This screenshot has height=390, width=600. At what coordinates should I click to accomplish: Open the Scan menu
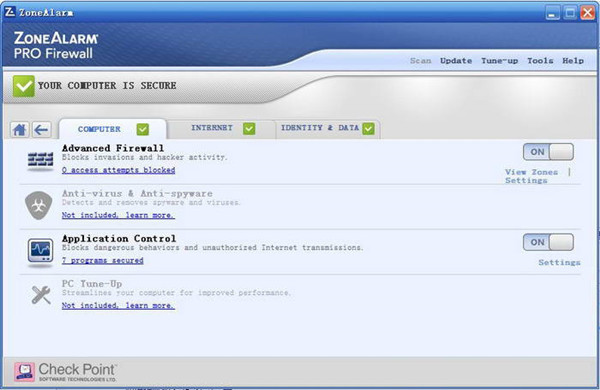421,60
